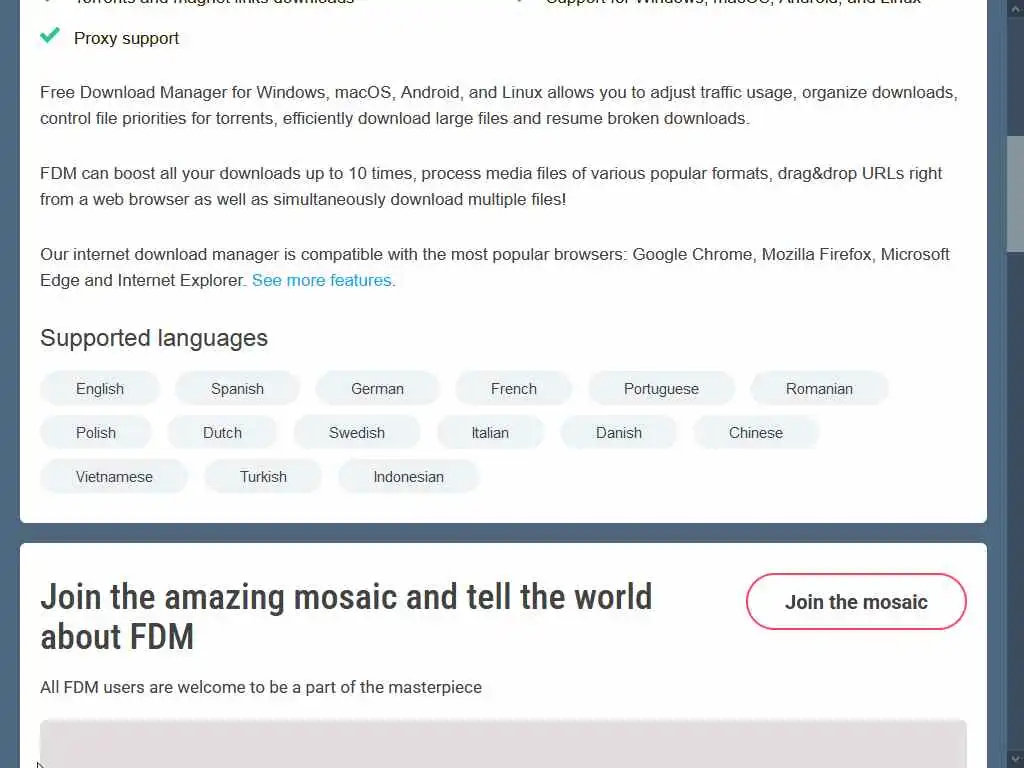Click the green Proxy support checkmark icon
1024x768 pixels.
pyautogui.click(x=50, y=35)
